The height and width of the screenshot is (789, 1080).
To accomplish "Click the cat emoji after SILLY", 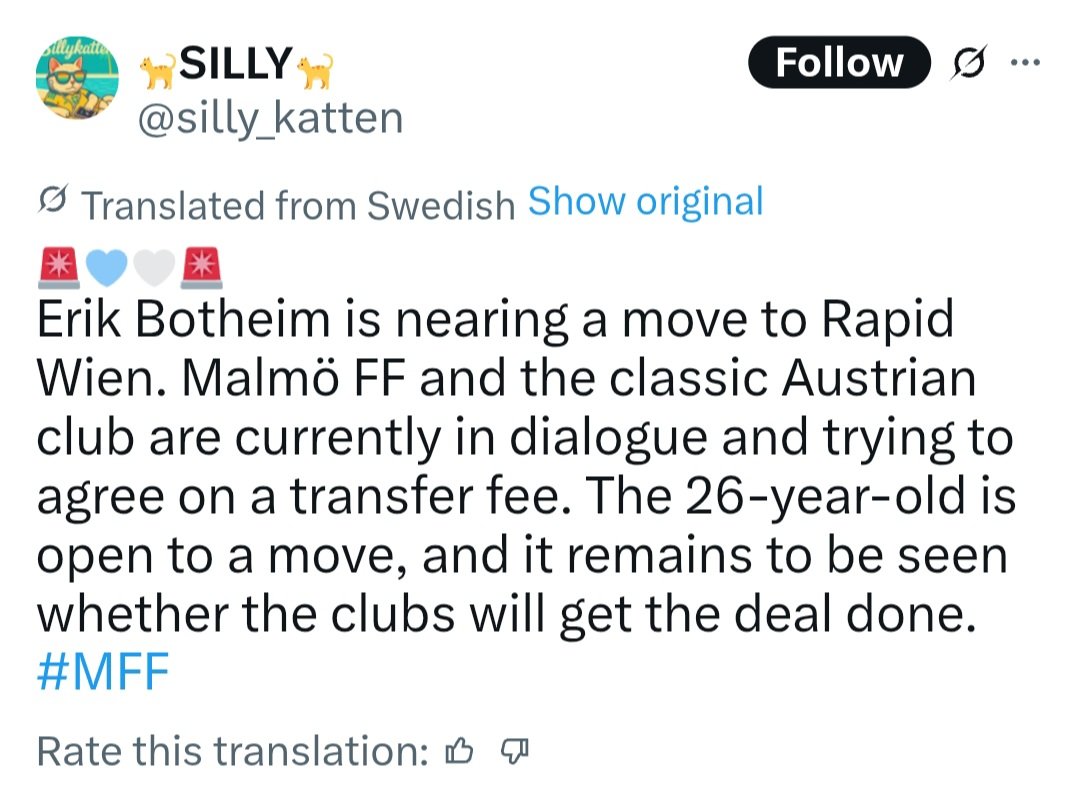I will [x=316, y=70].
